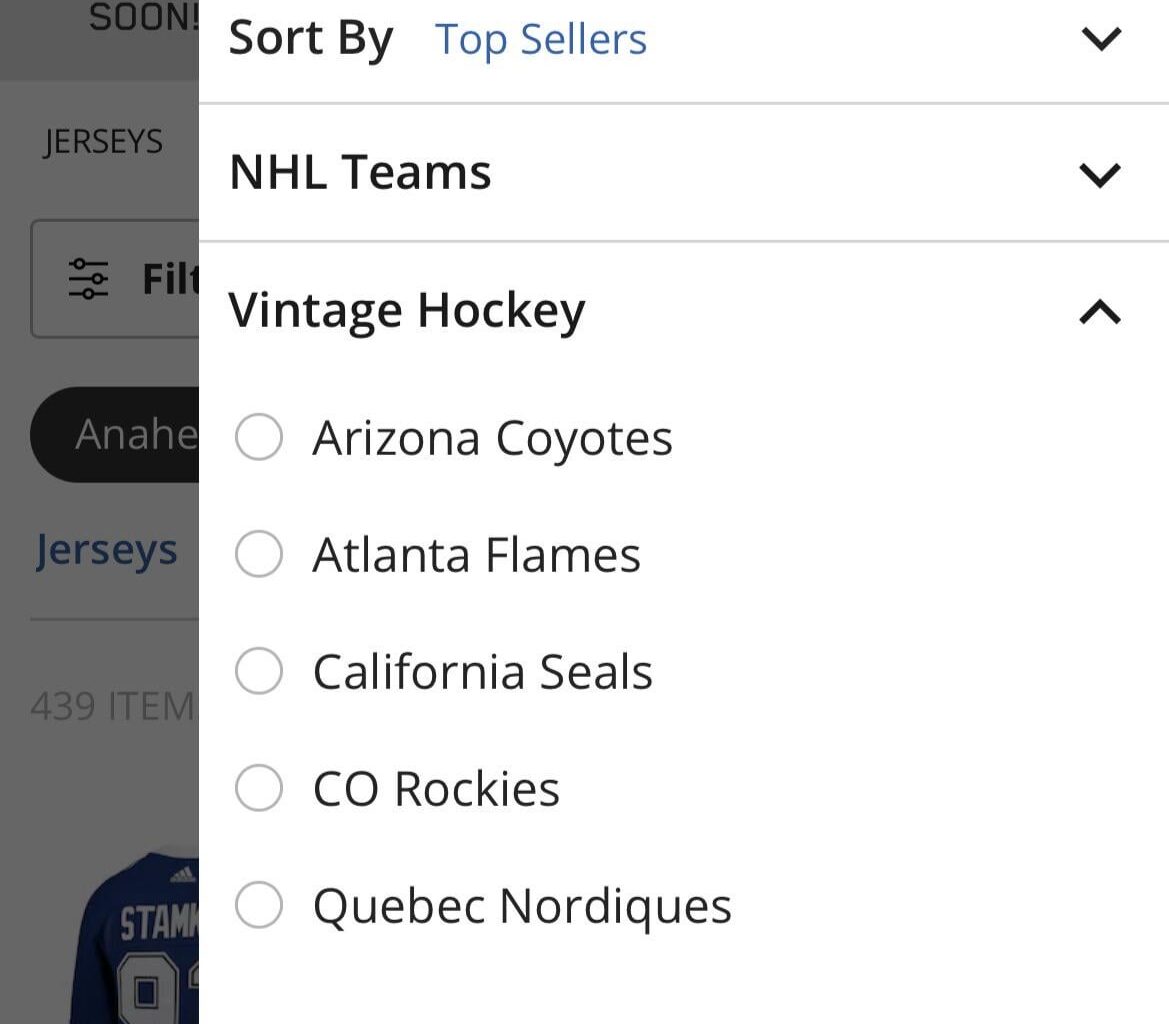
Task: Pick the California Seals radio button
Action: coord(259,671)
